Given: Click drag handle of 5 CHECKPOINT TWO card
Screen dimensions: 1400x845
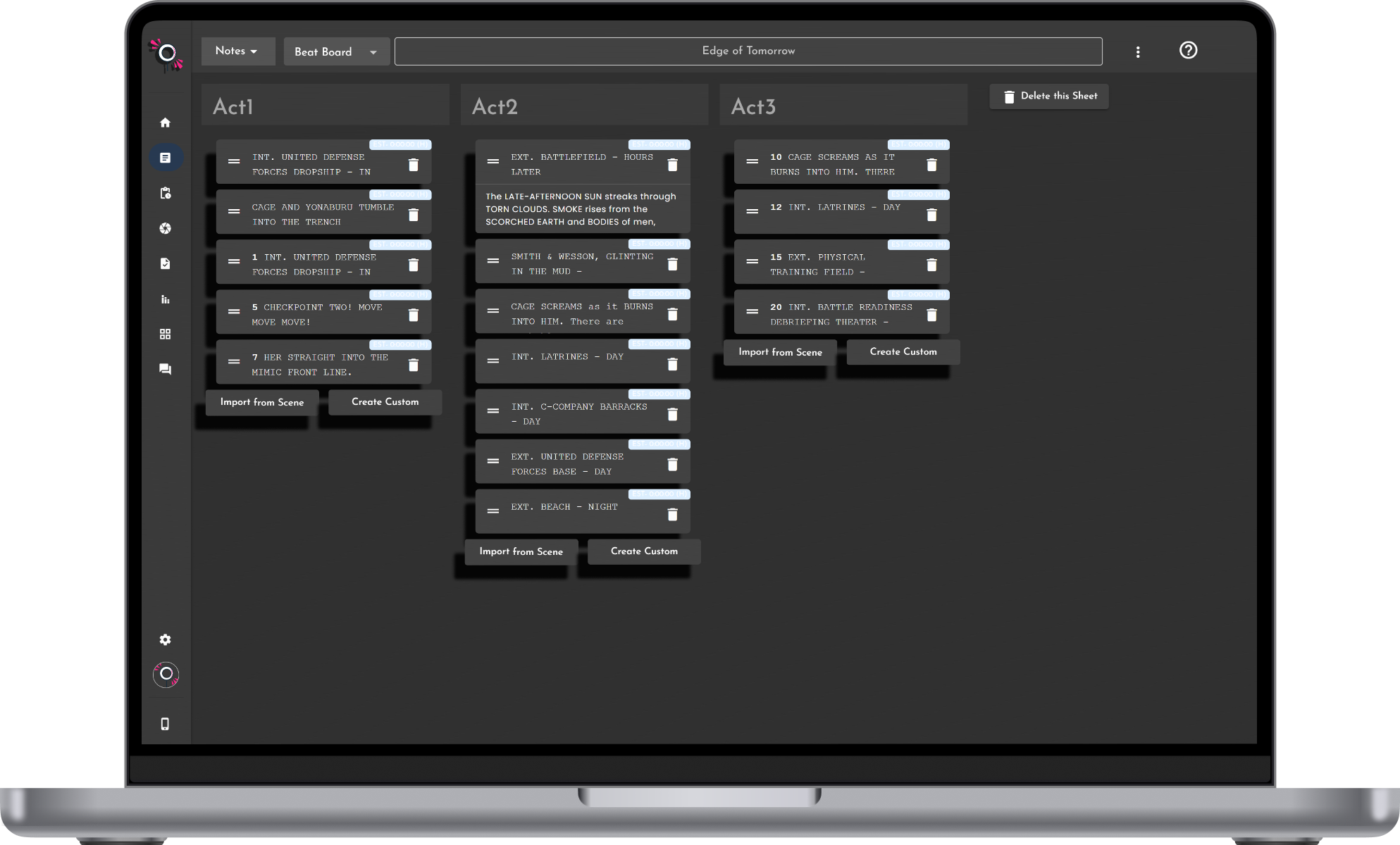Looking at the screenshot, I should point(234,311).
